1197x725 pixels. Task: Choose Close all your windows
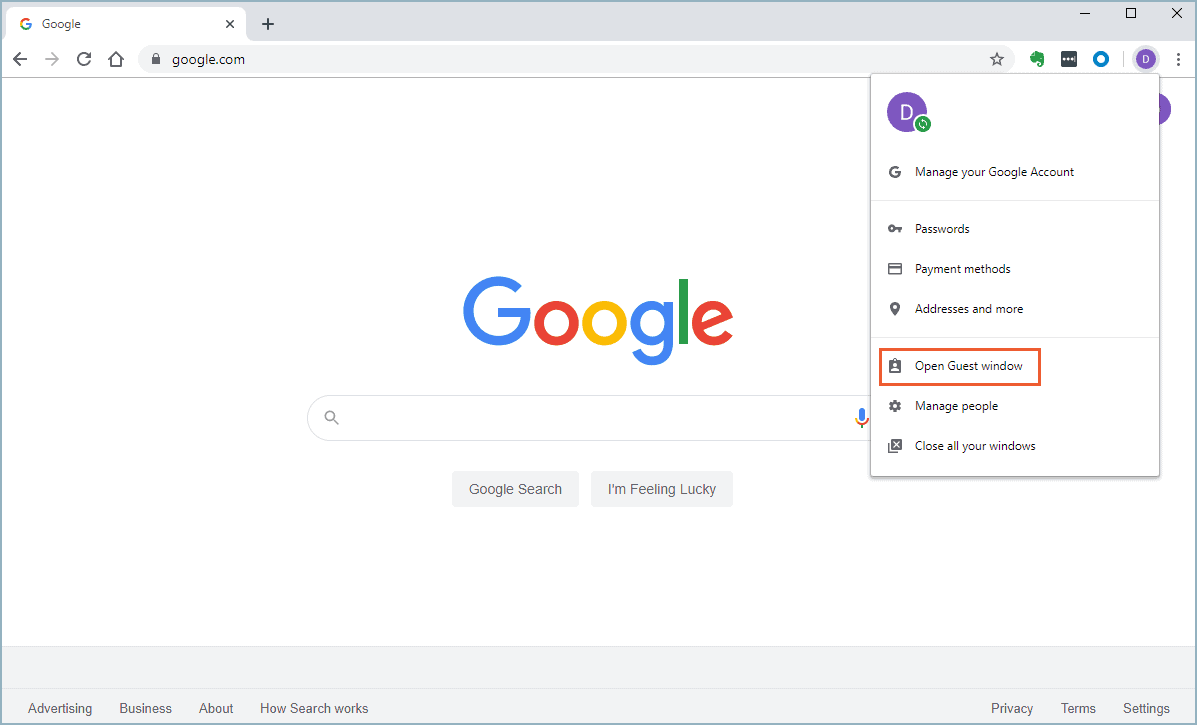1015,446
